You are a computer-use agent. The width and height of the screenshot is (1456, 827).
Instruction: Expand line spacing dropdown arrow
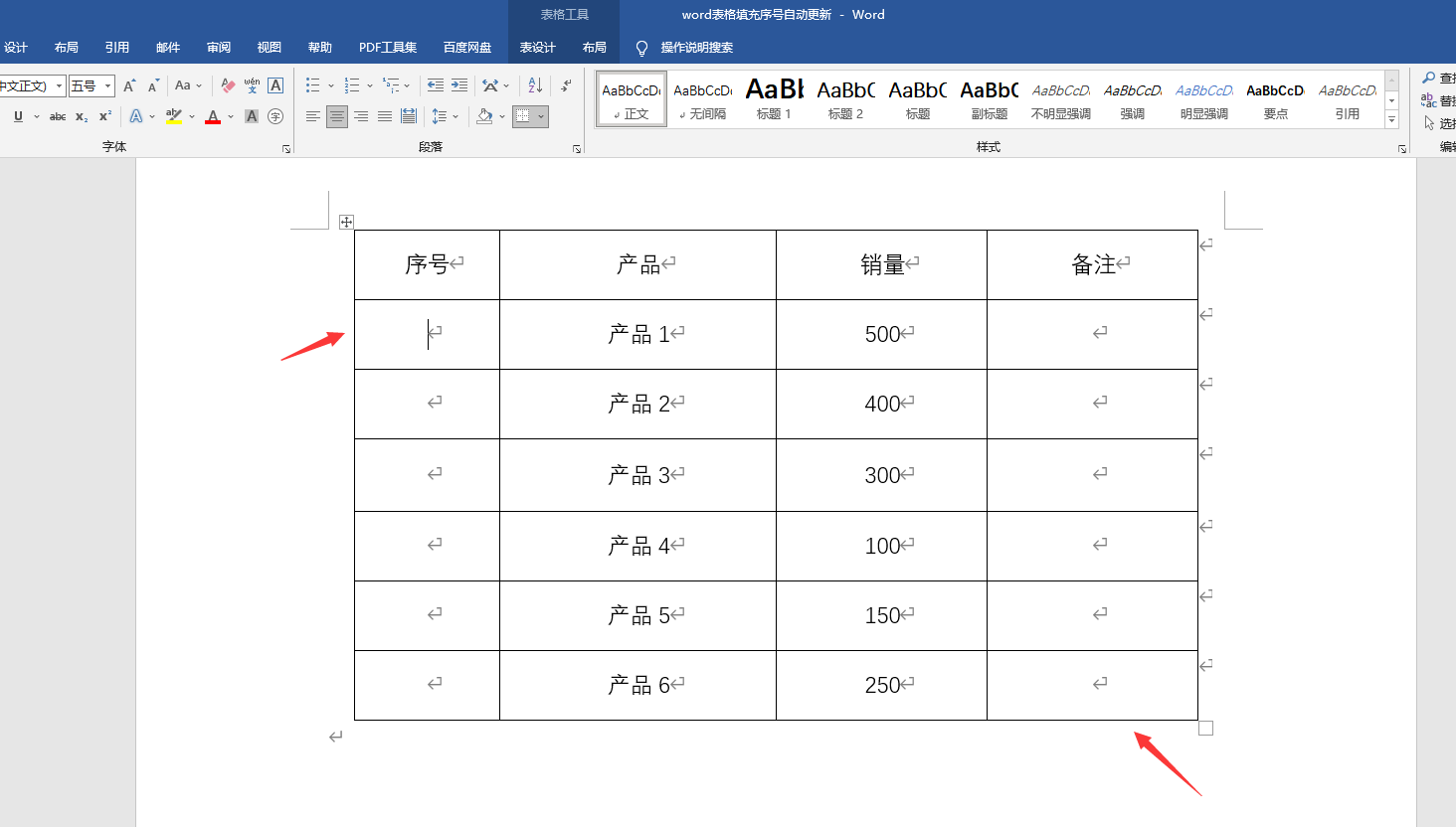coord(455,116)
